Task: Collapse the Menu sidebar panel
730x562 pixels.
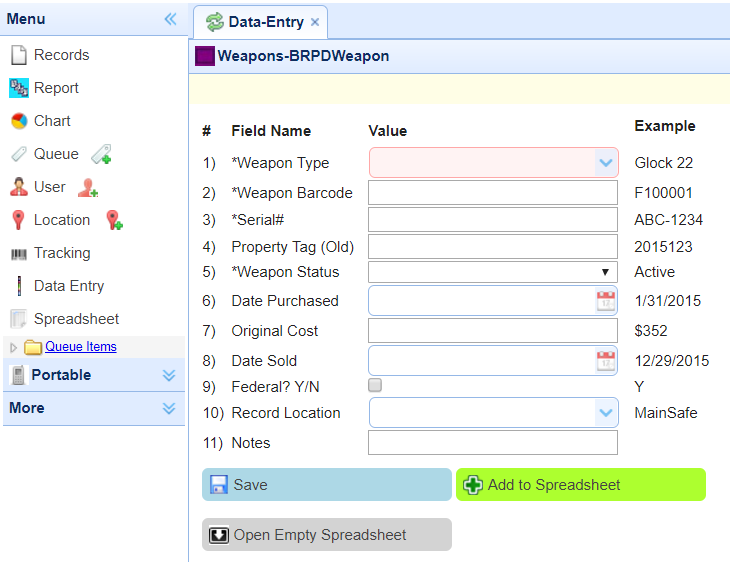Action: point(170,19)
